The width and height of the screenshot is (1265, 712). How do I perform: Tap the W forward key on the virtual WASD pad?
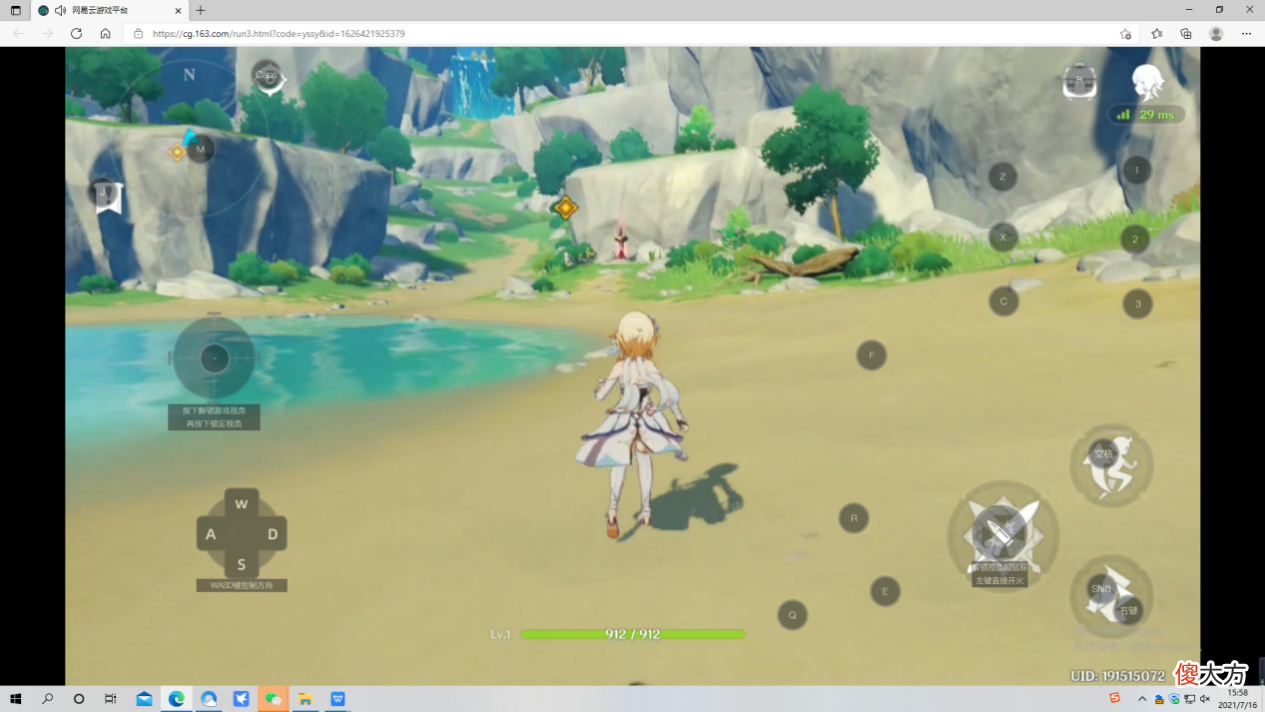click(241, 504)
